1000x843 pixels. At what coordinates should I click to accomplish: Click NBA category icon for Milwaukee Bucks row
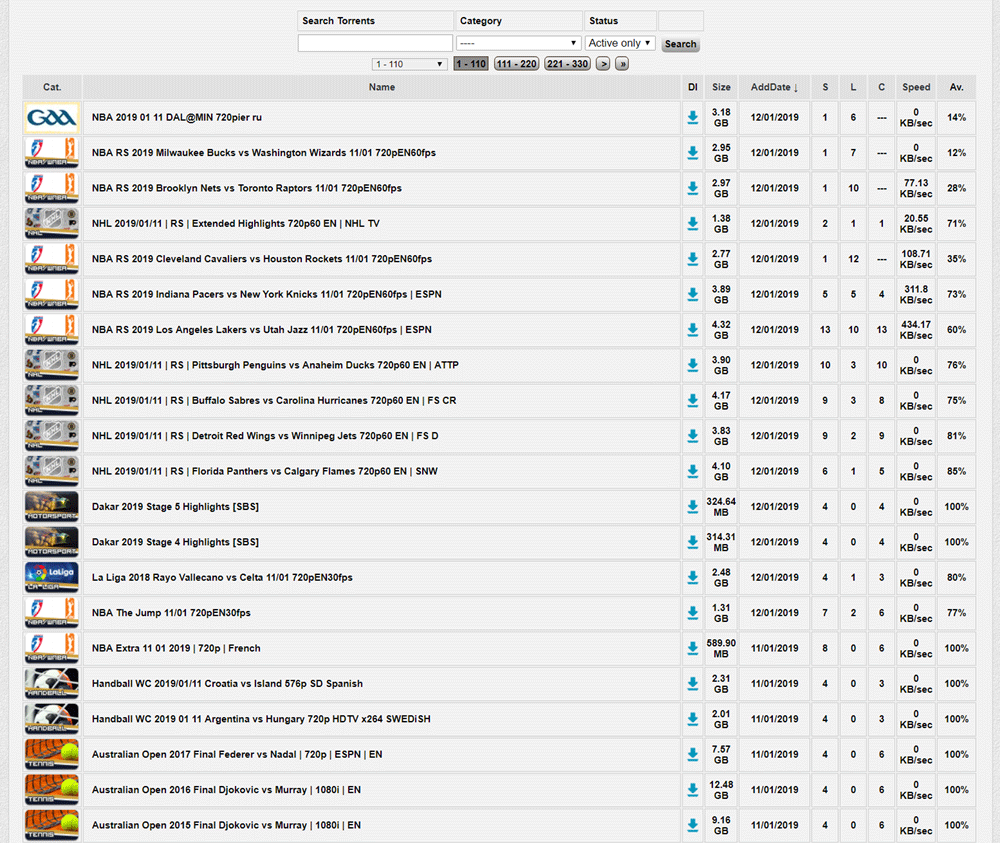tap(52, 153)
